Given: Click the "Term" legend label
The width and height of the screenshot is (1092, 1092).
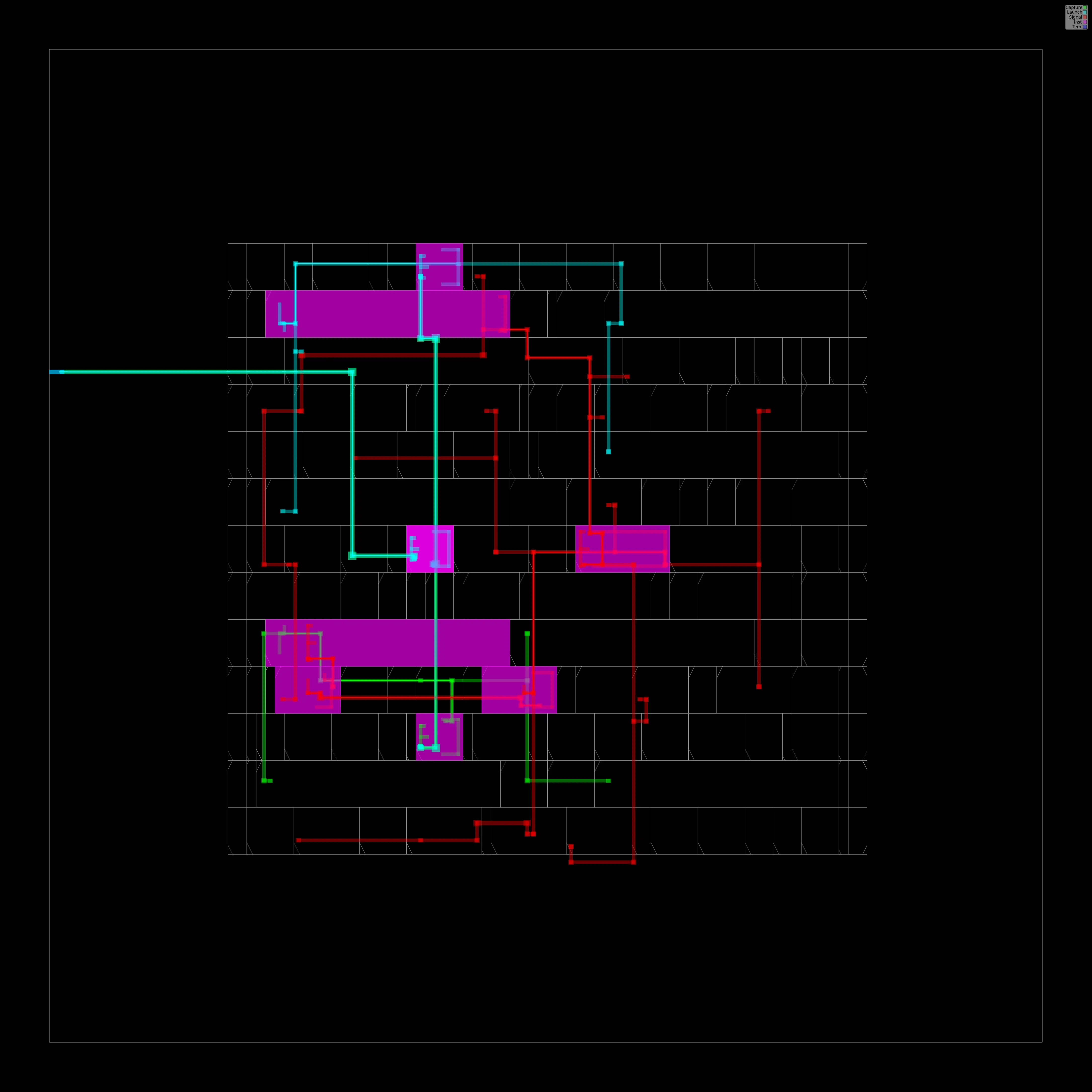Looking at the screenshot, I should (x=1077, y=27).
